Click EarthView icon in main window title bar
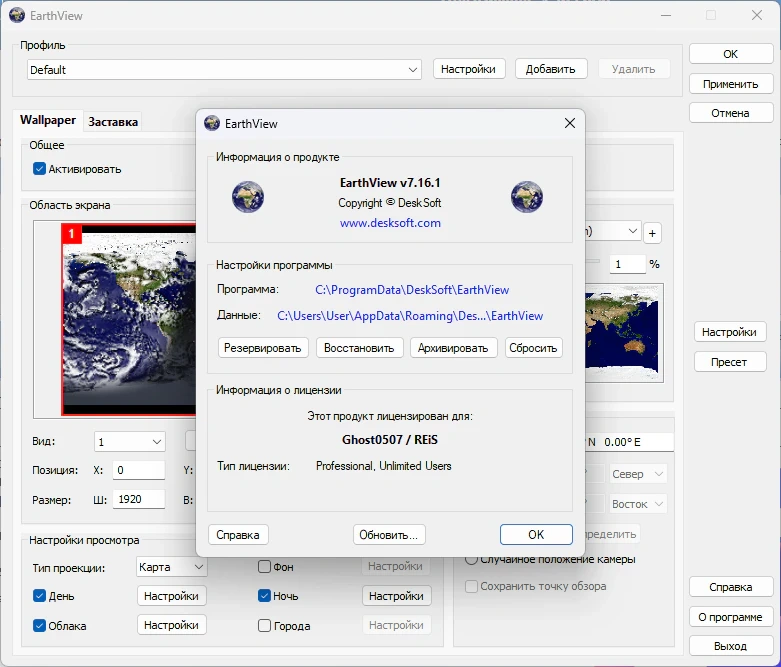Screen dimensions: 781x667 click(x=17, y=15)
